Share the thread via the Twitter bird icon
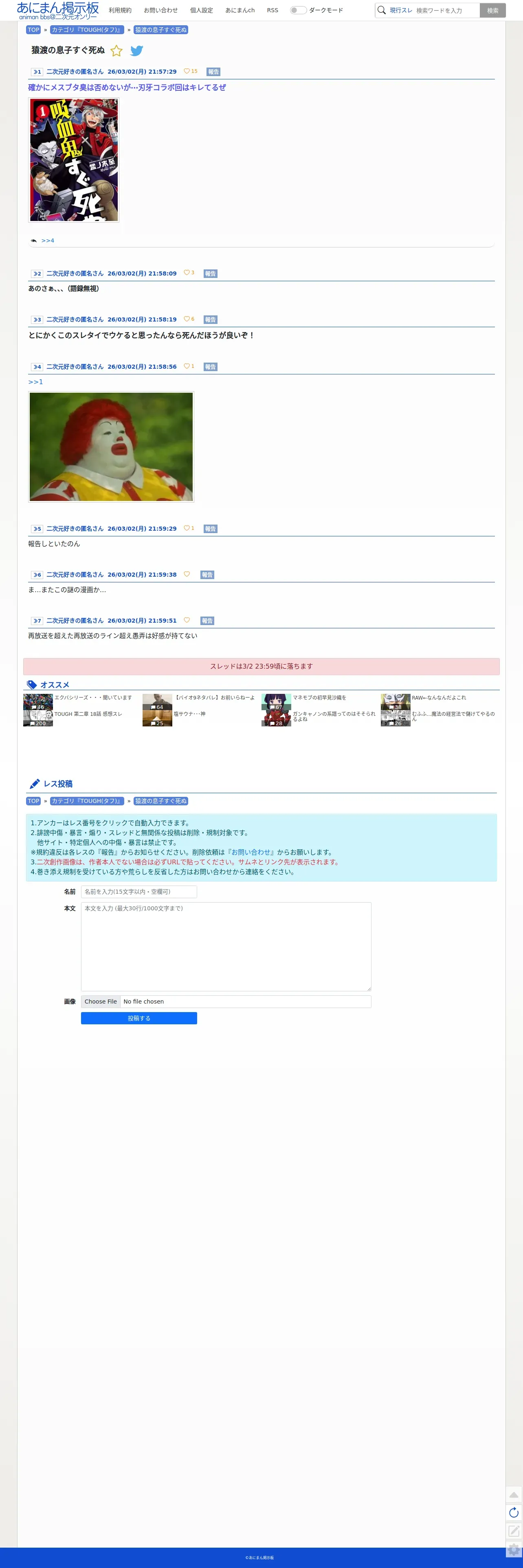The width and height of the screenshot is (523, 1568). click(x=136, y=50)
